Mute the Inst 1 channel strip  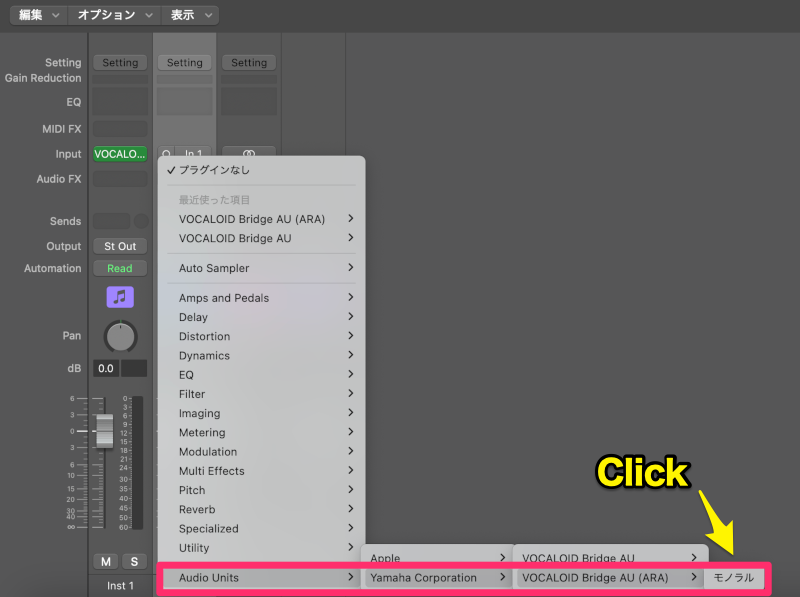tap(106, 561)
